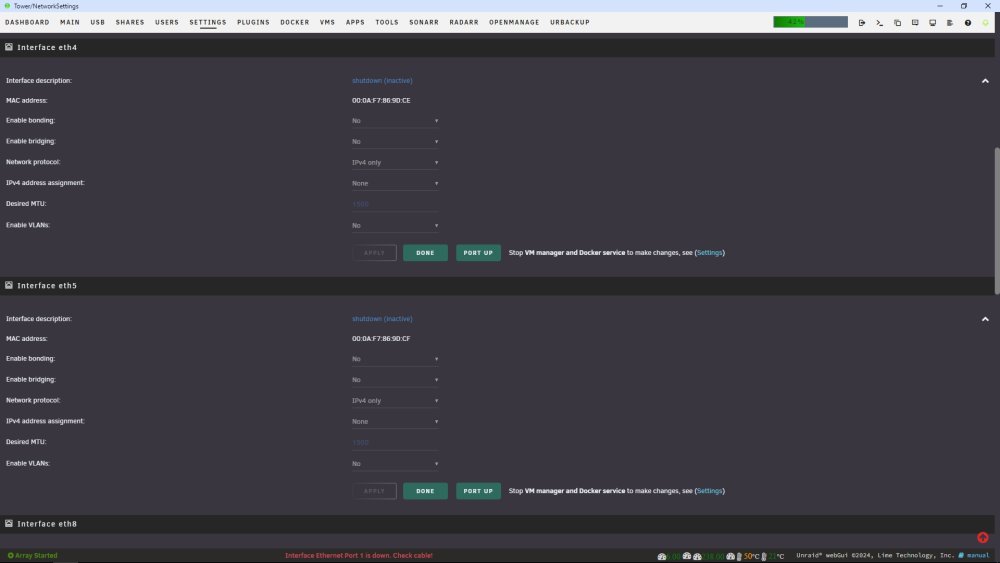Click eth4 'shutdown (inactive)' description text
This screenshot has width=1000, height=563.
(x=382, y=81)
